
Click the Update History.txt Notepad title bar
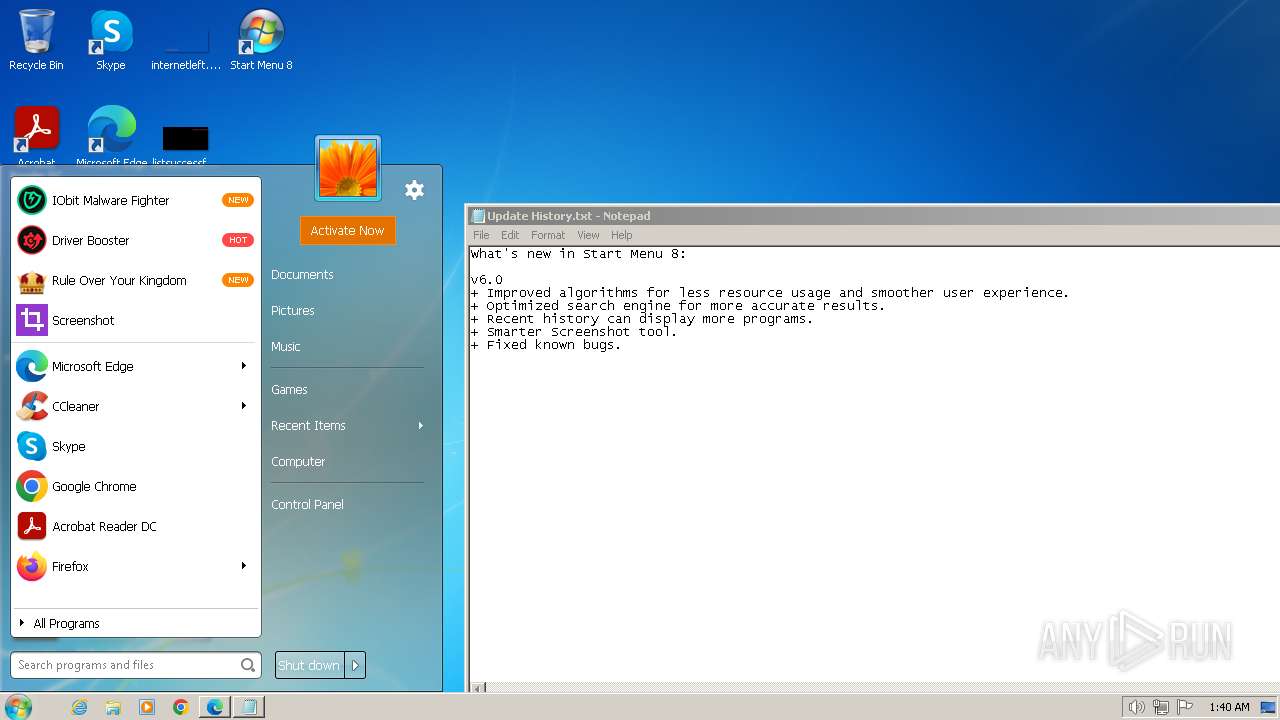click(x=875, y=215)
